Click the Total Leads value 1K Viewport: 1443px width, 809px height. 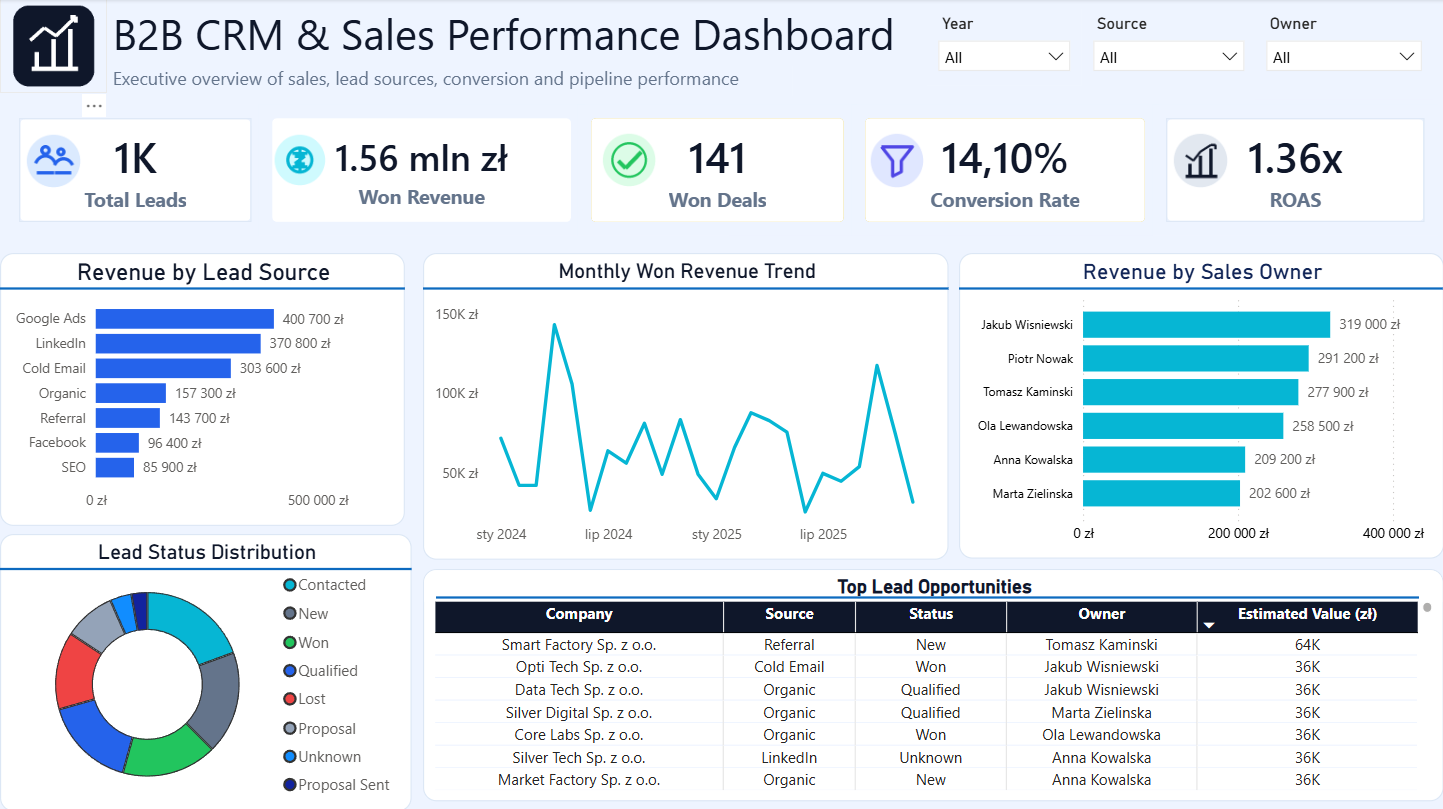point(135,159)
